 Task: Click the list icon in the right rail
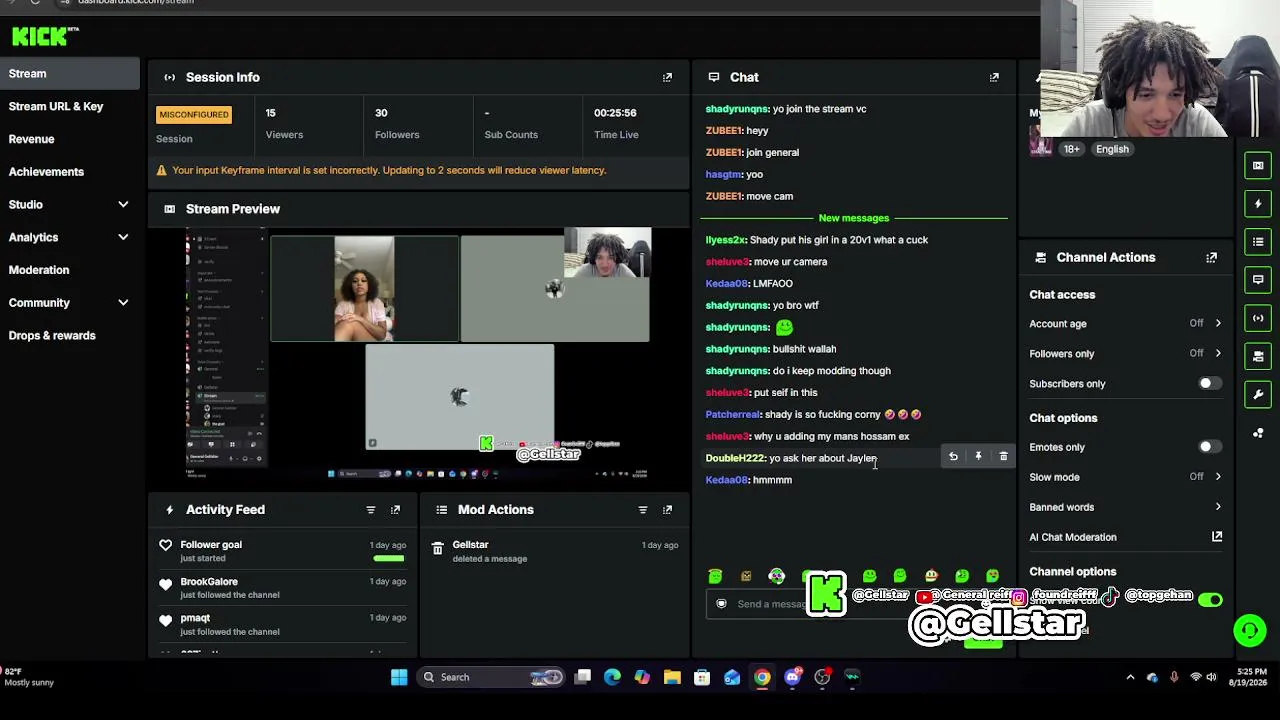(x=1258, y=242)
